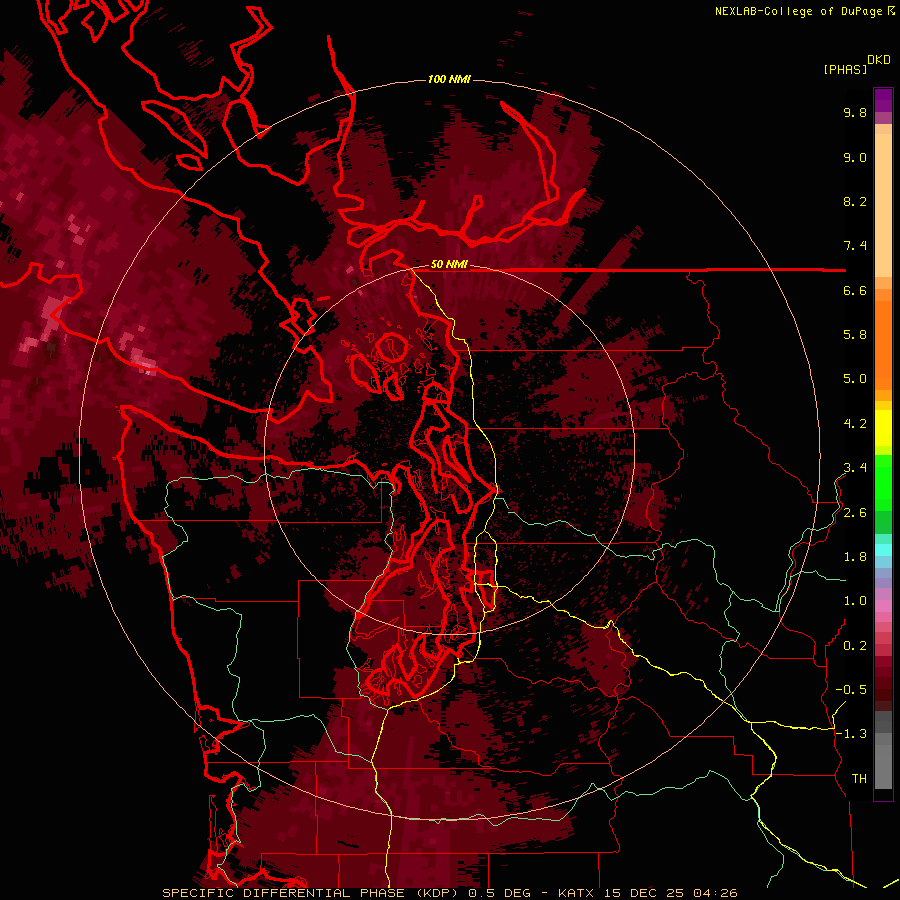The image size is (900, 900).
Task: Click the 0.5 DEG elevation text
Action: click(500, 893)
